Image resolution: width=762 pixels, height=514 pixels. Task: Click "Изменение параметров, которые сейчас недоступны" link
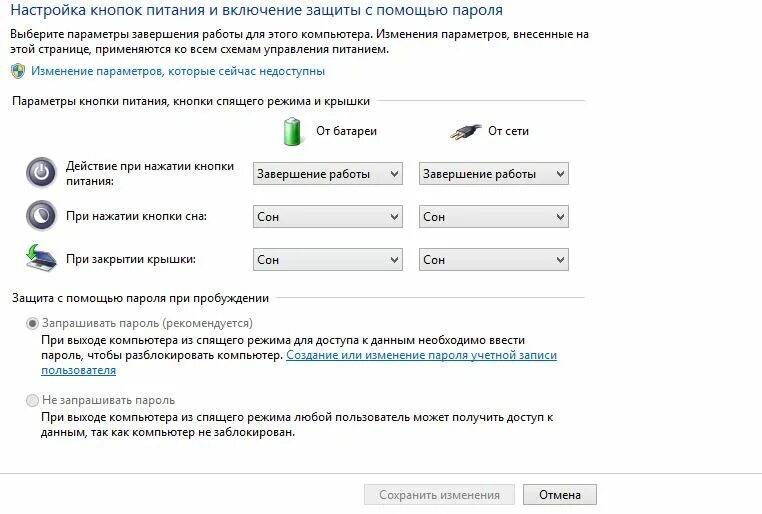point(178,71)
